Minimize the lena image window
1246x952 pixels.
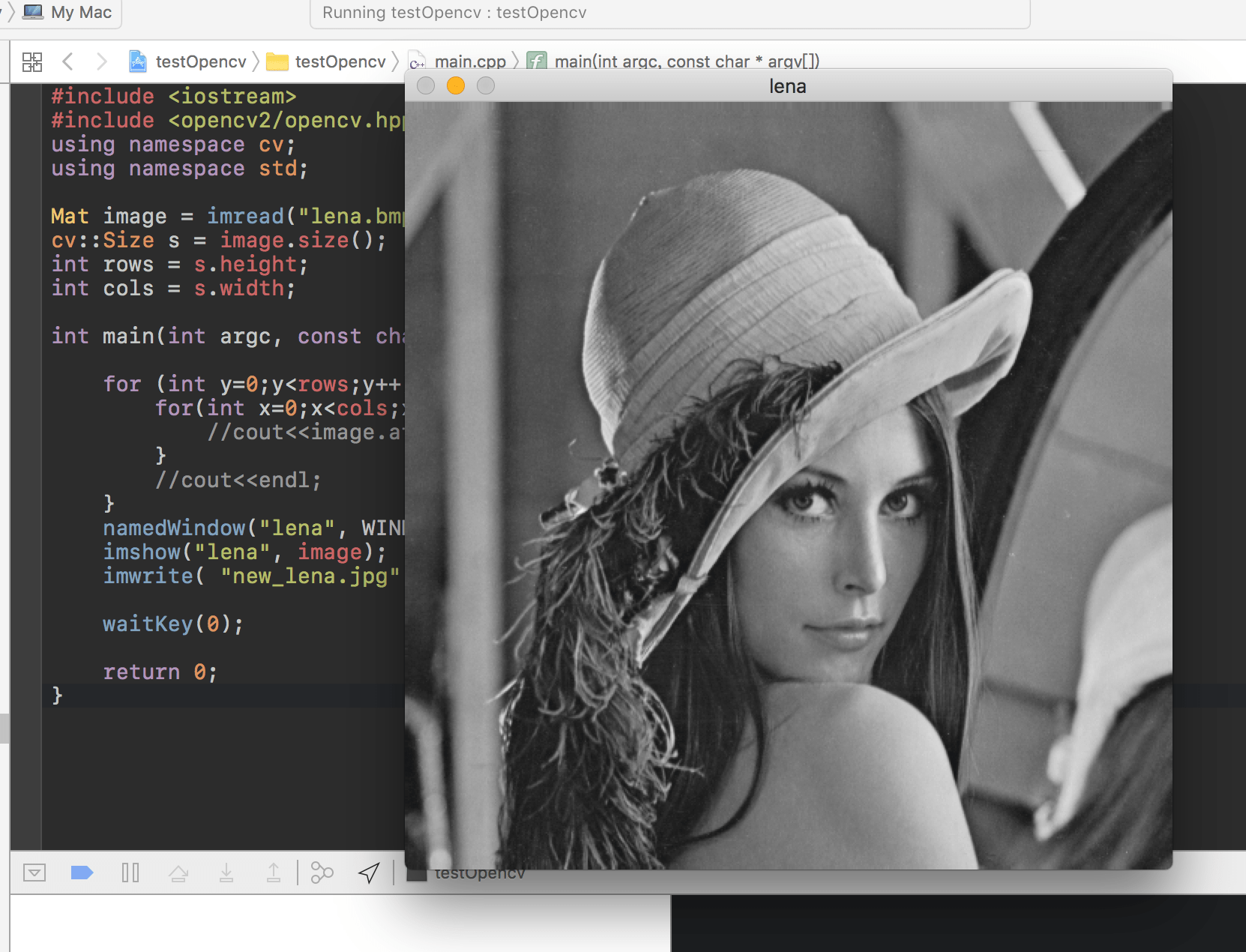pos(455,86)
